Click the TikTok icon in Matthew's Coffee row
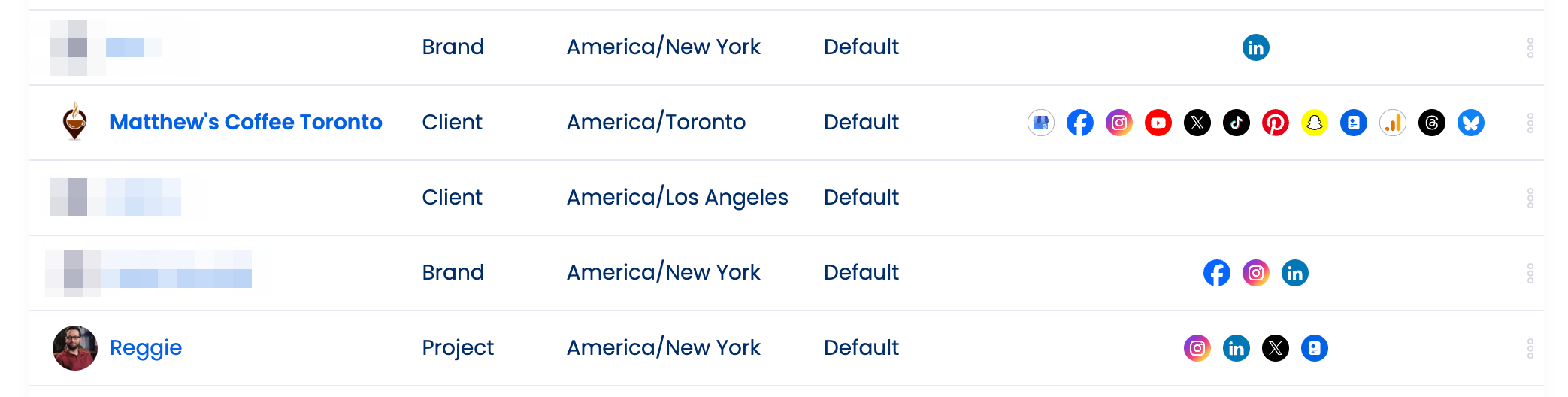 tap(1237, 123)
